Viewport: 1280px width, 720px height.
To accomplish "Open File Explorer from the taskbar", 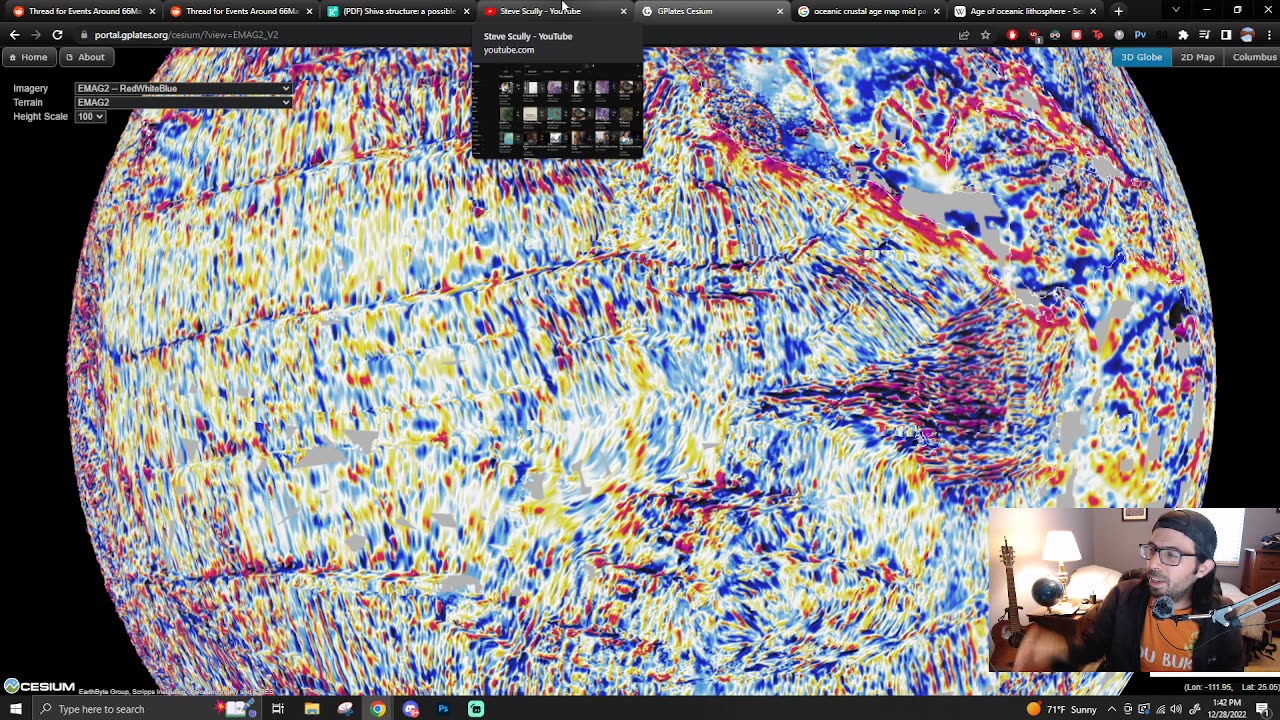I will [x=312, y=709].
